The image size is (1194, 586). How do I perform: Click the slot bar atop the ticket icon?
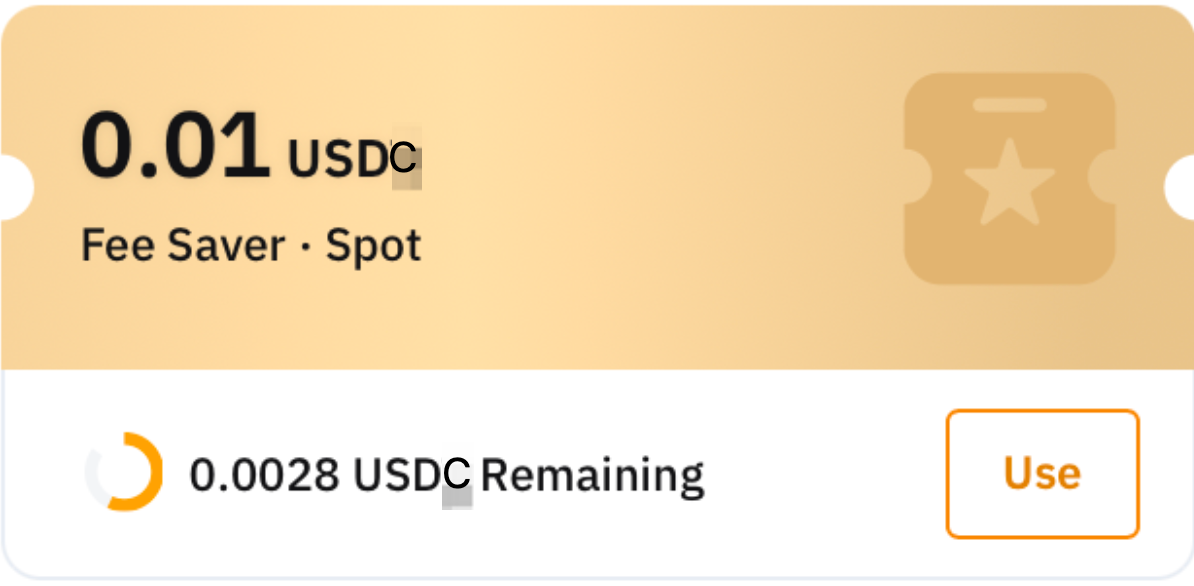[x=1009, y=104]
